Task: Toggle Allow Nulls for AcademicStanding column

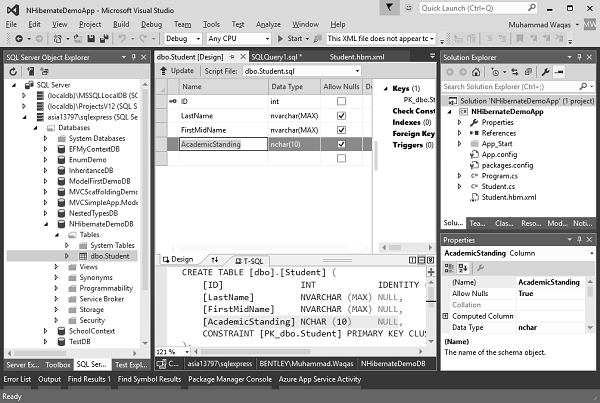Action: click(341, 144)
